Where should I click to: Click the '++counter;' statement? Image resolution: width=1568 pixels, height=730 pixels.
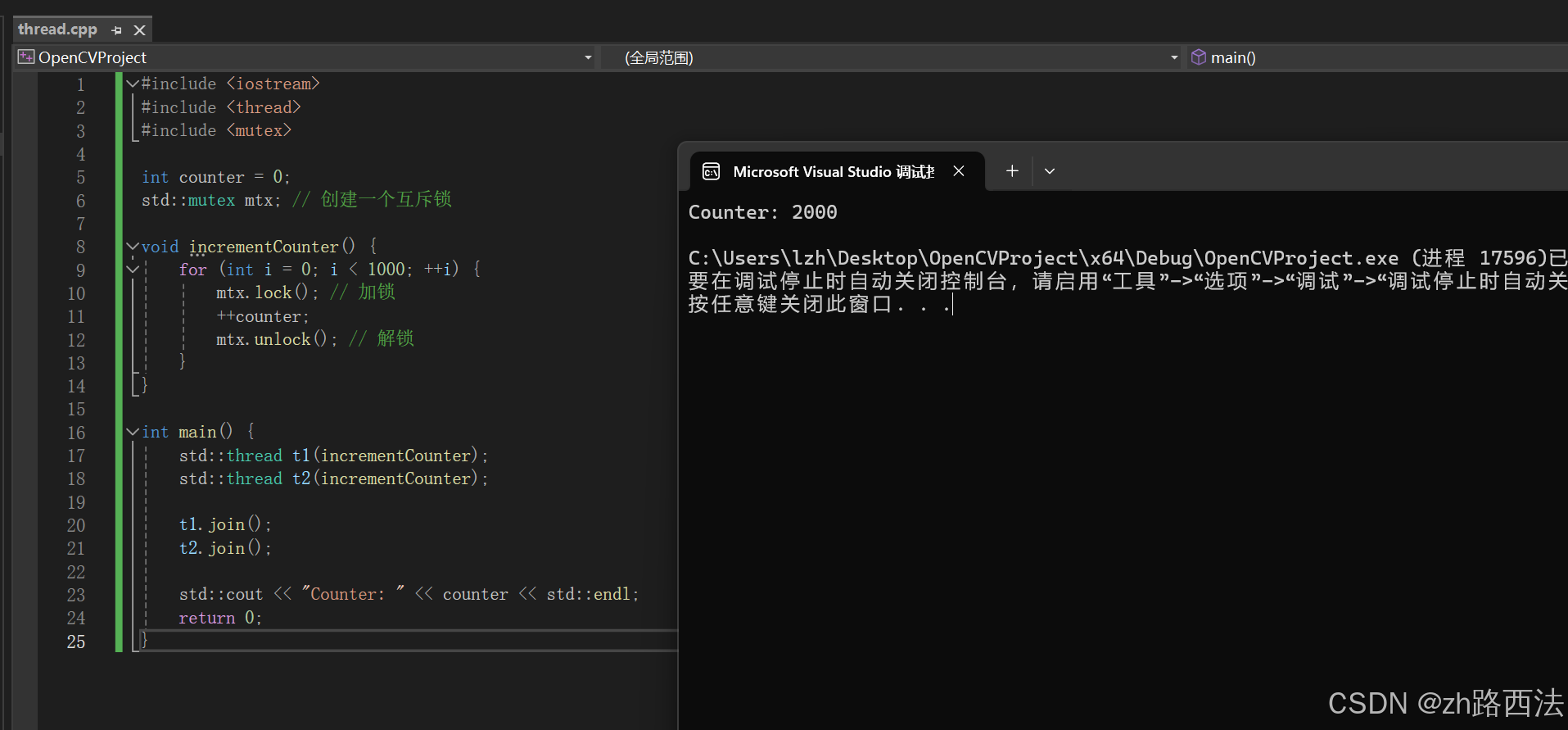(263, 316)
